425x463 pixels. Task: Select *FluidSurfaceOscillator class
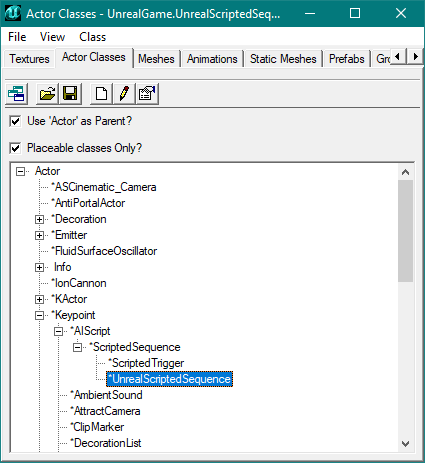coord(104,251)
